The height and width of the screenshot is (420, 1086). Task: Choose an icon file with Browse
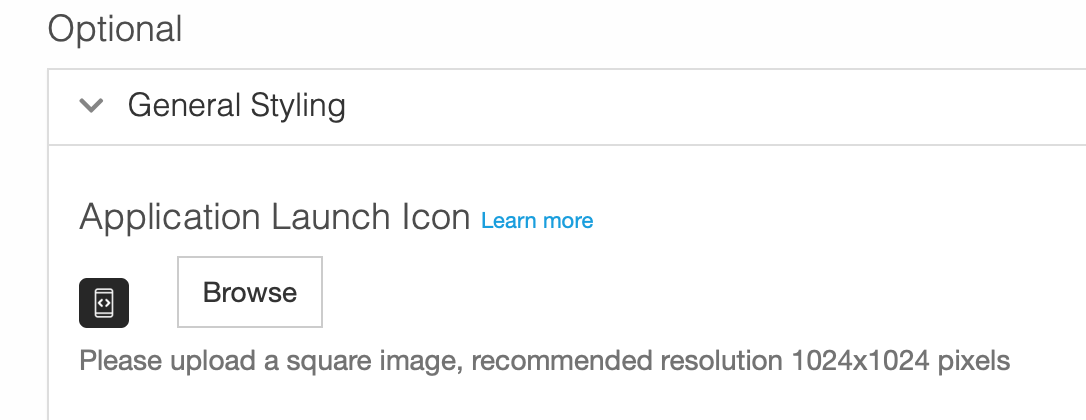(250, 292)
